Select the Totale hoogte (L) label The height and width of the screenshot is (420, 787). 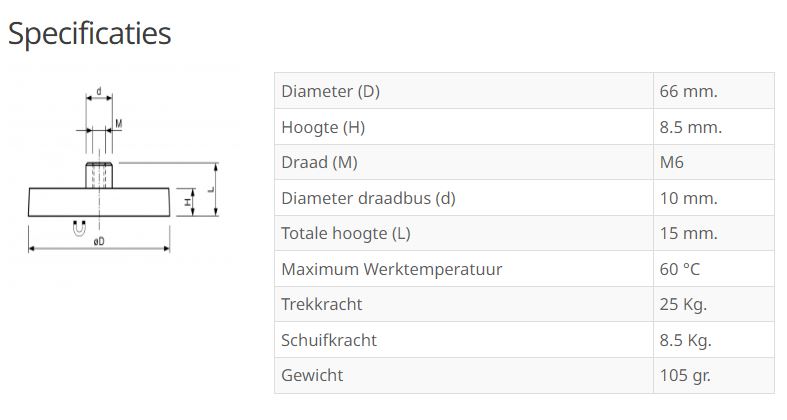[346, 234]
